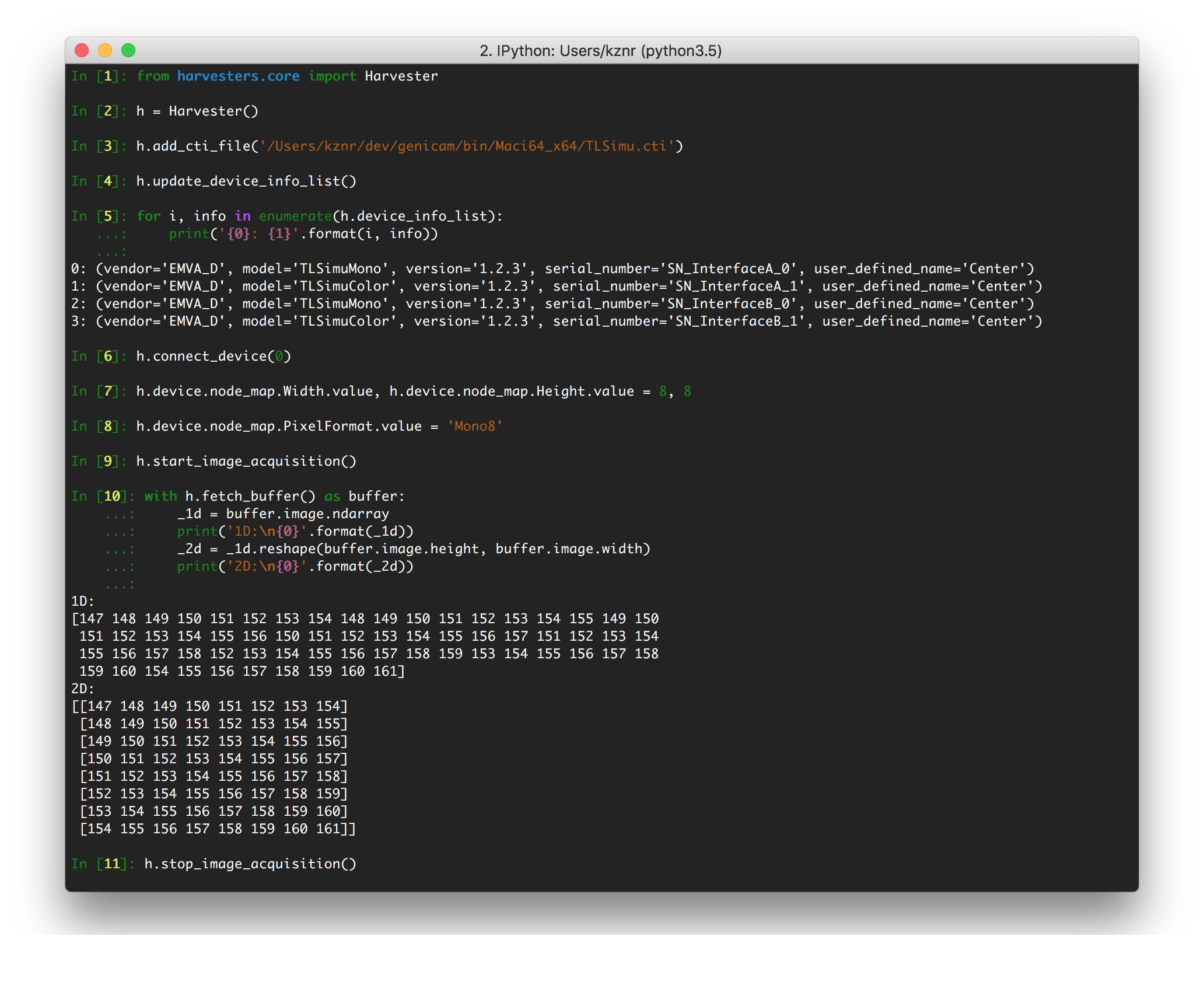Click the 'h = Harvester()' line
This screenshot has width=1204, height=985.
click(x=197, y=111)
